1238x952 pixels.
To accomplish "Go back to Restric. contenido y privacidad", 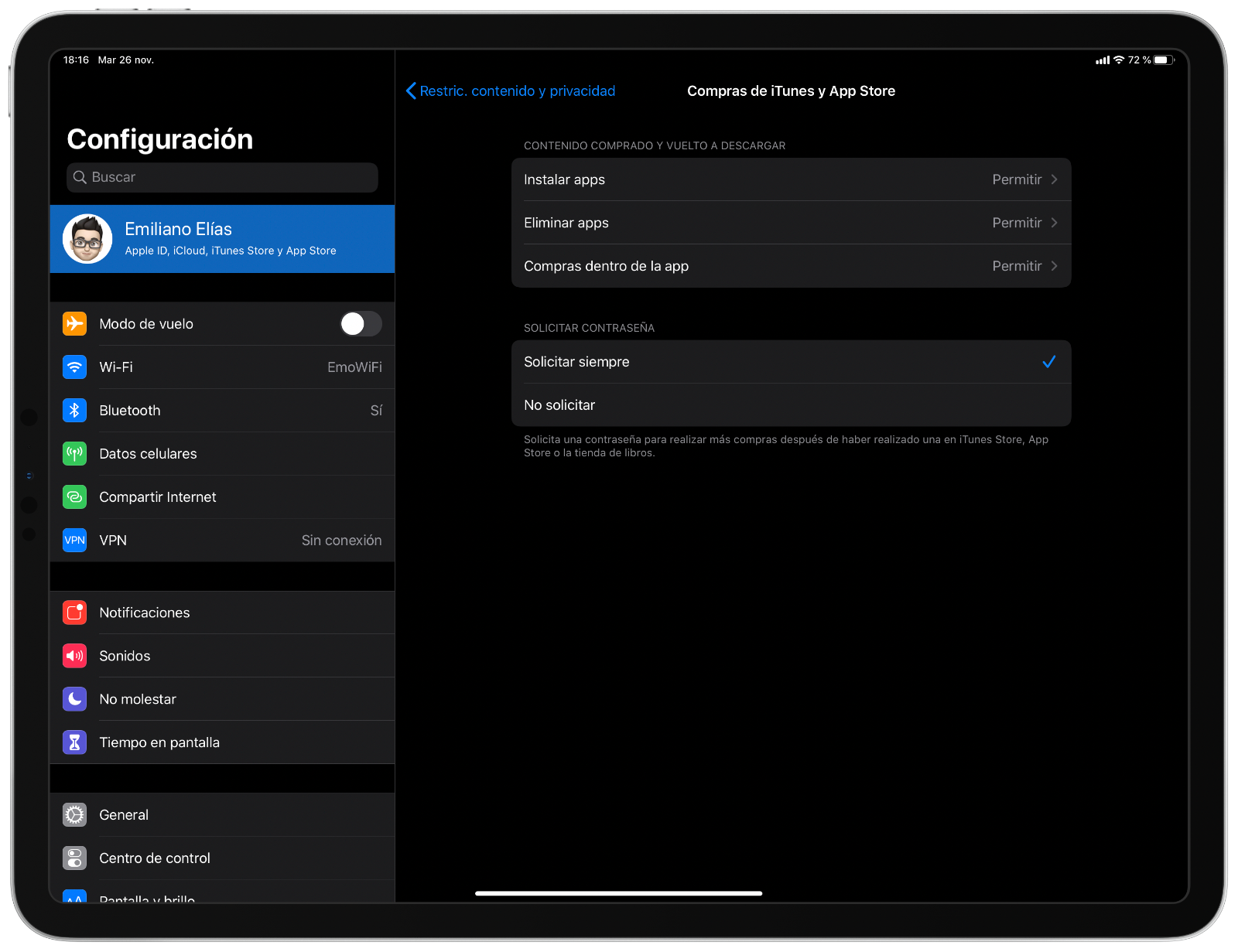I will (x=511, y=91).
